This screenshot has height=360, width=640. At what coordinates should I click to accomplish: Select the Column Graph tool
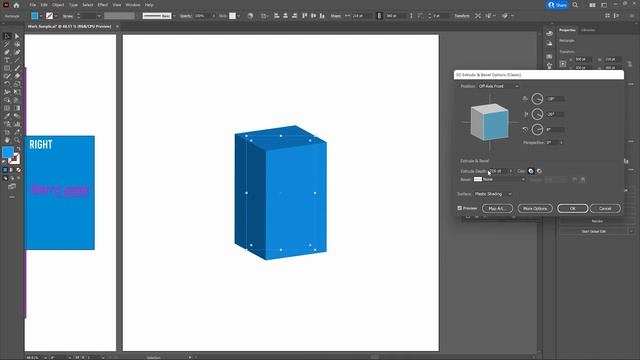click(x=17, y=124)
